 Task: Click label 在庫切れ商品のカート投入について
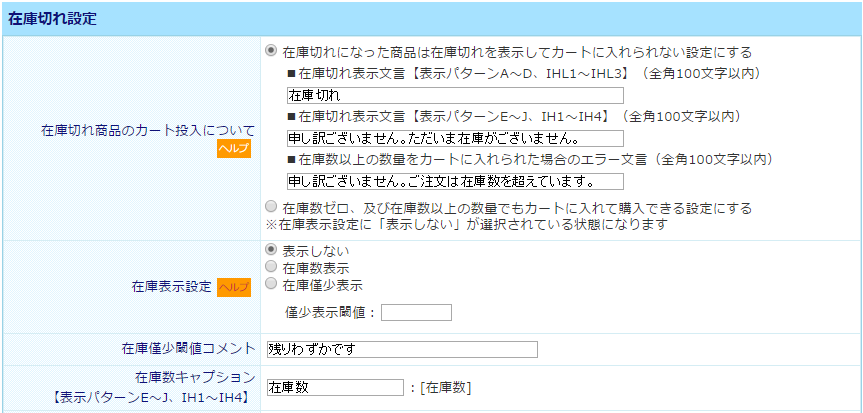coord(148,131)
